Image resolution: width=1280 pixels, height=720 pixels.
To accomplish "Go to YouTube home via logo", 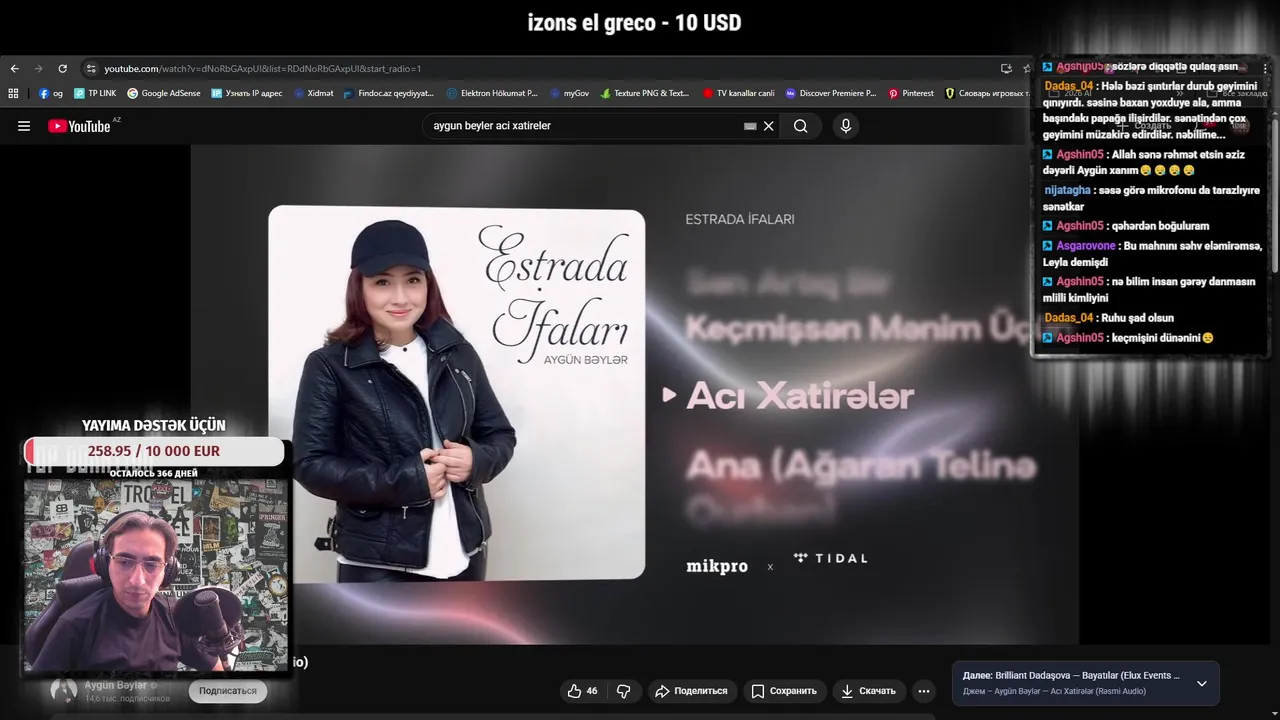I will pos(80,126).
